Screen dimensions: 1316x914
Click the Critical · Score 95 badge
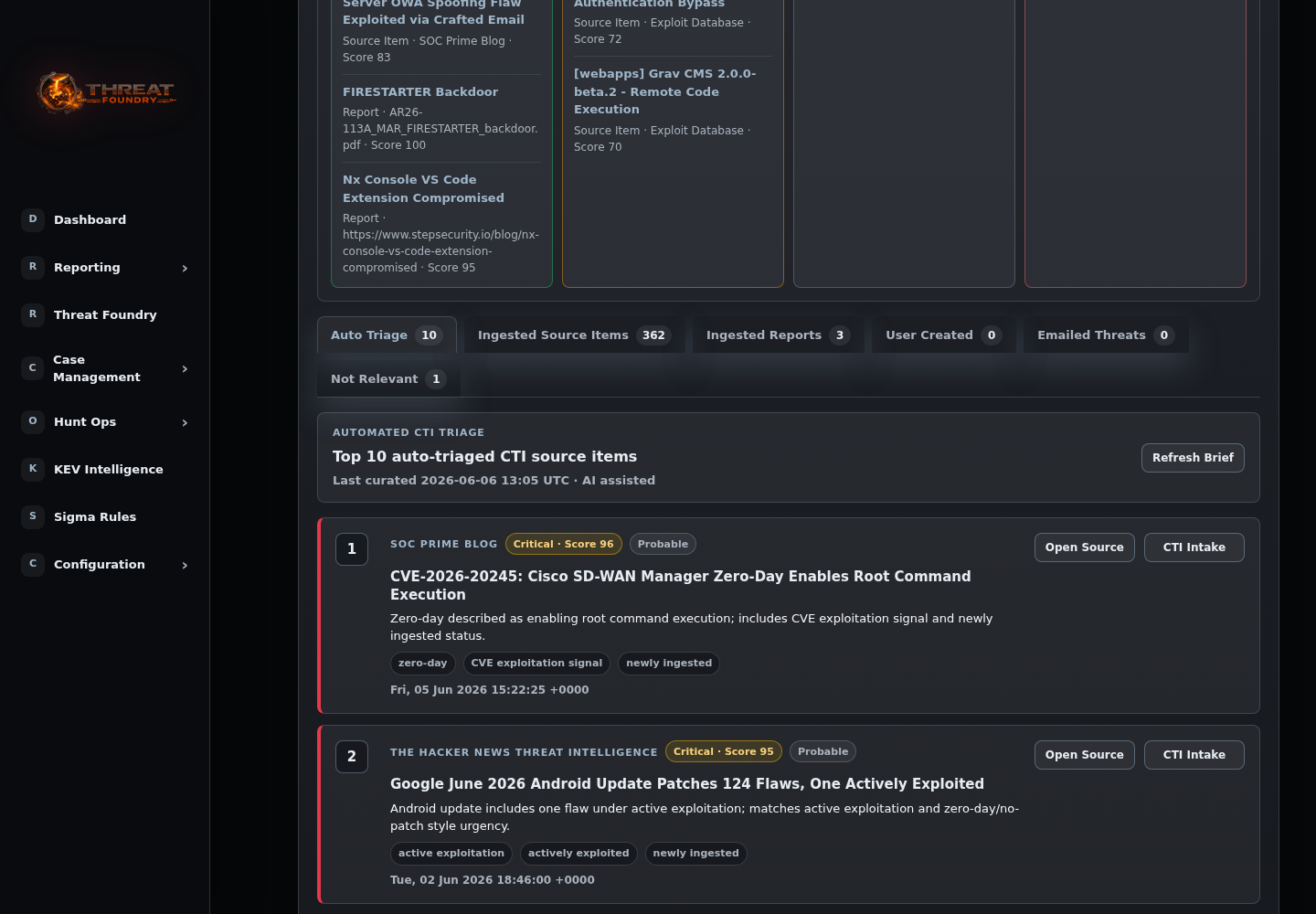point(724,751)
